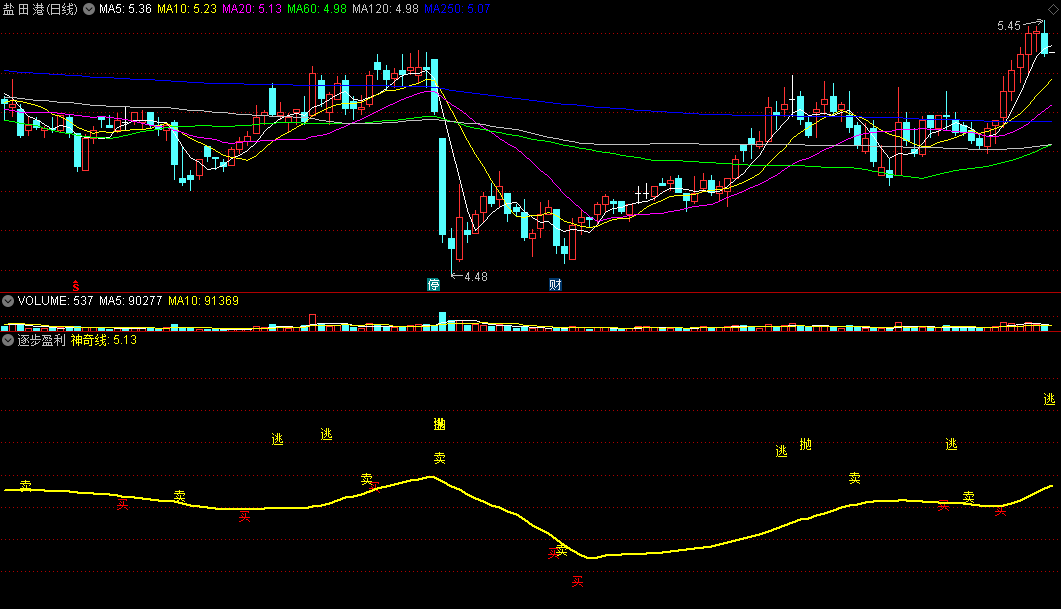This screenshot has width=1061, height=609.
Task: Select the MA20: 5.13 label
Action: (252, 9)
